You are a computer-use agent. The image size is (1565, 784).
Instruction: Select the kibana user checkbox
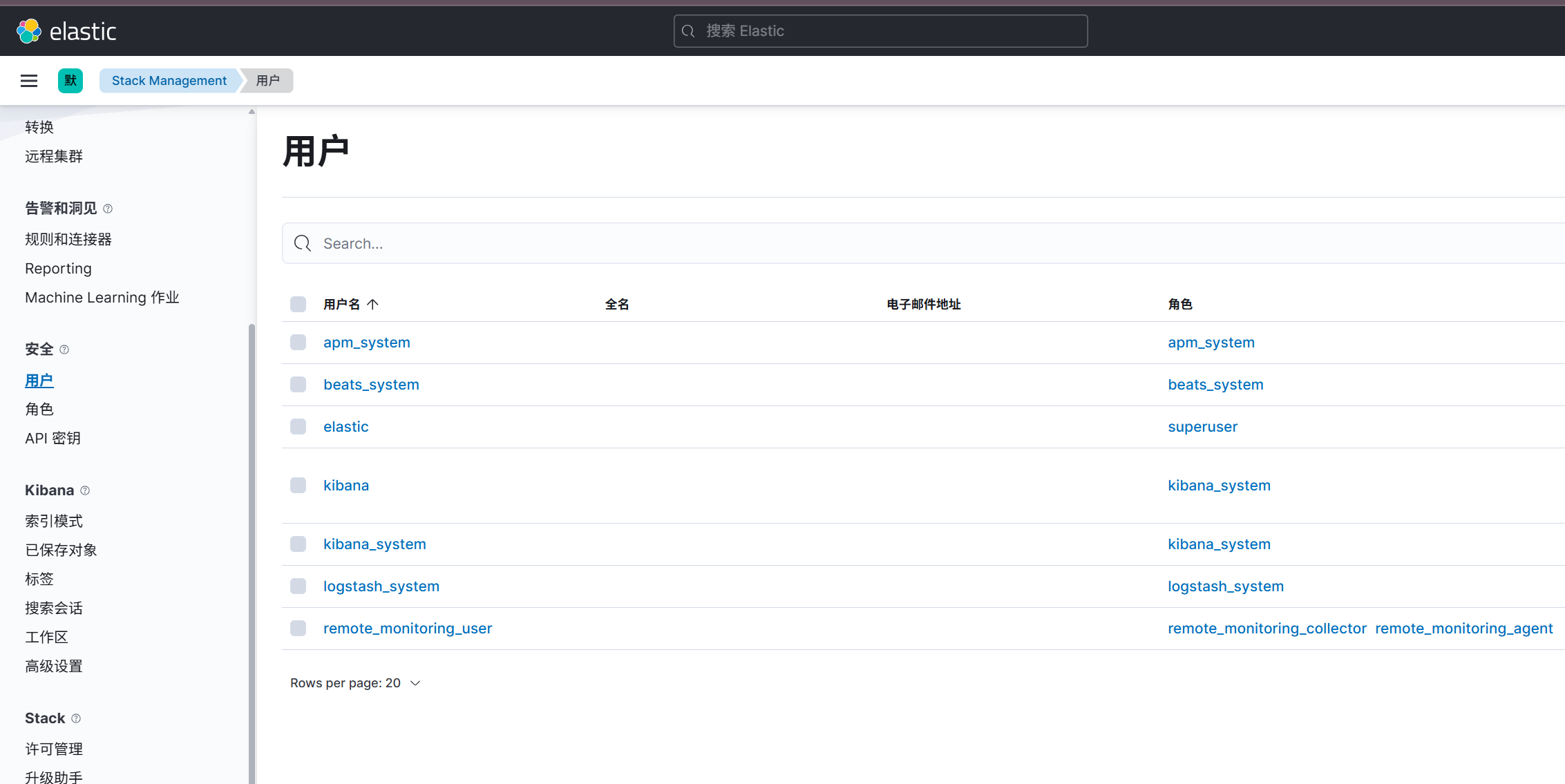tap(298, 486)
